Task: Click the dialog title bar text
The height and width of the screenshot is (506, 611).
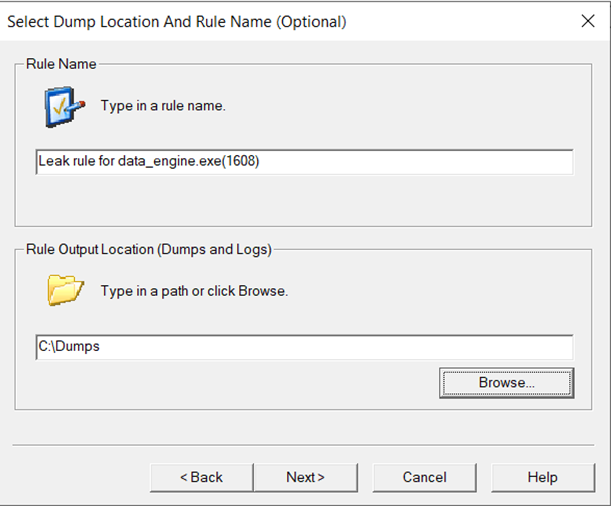Action: [178, 21]
